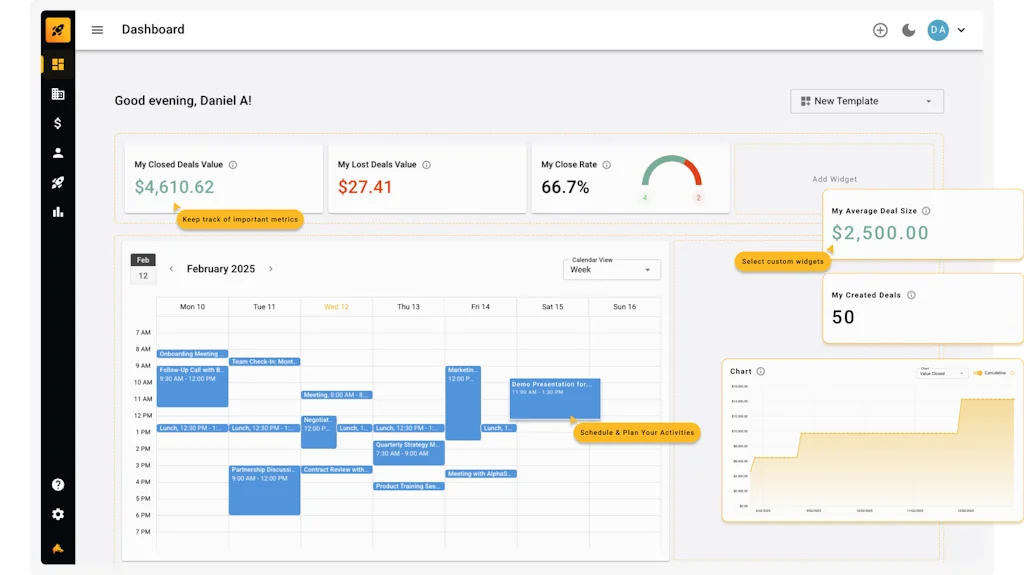
Task: Click the Partnership Discussion event block
Action: point(264,490)
